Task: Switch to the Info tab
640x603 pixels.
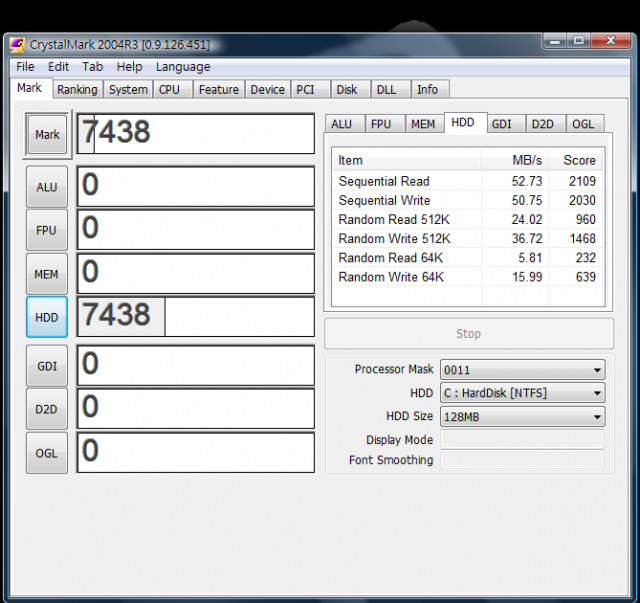Action: click(430, 89)
